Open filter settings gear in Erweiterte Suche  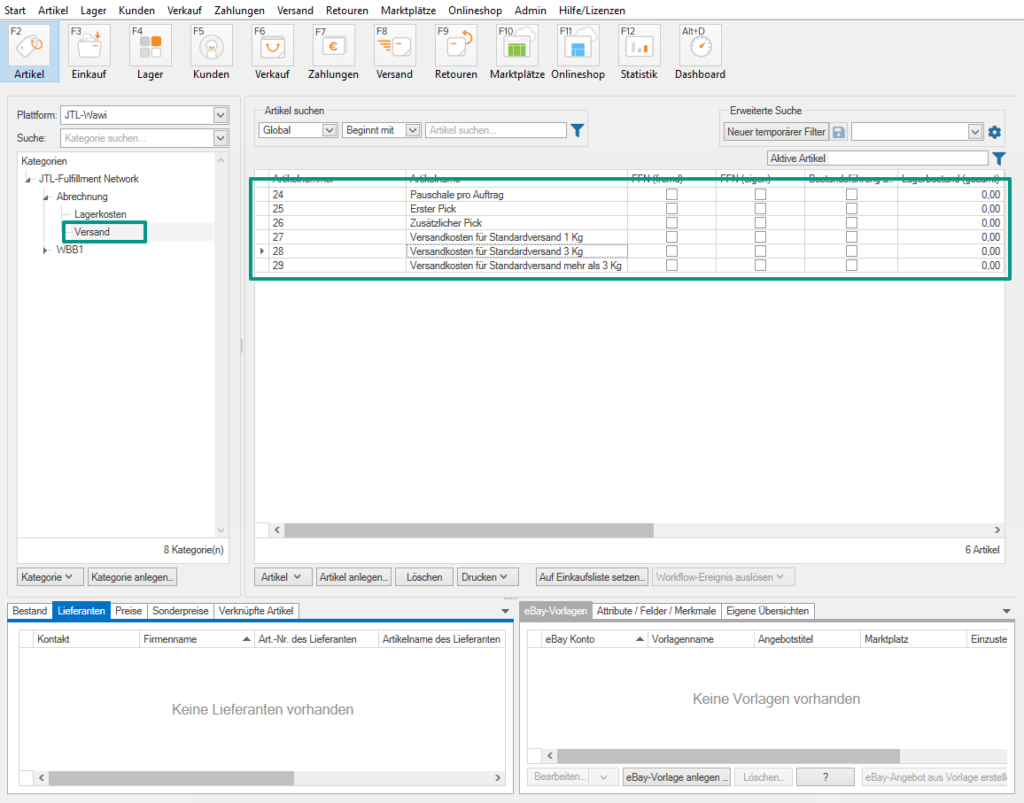click(994, 132)
